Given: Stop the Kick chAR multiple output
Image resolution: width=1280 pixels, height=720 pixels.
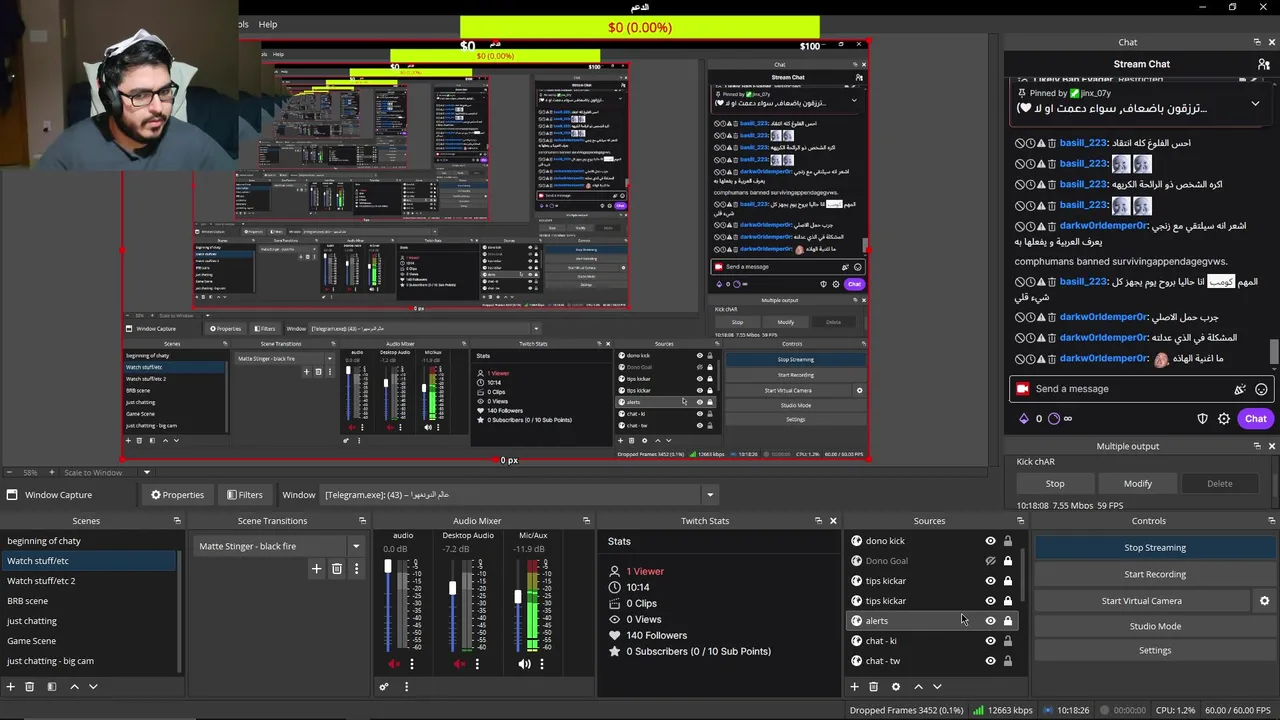Looking at the screenshot, I should [1055, 484].
